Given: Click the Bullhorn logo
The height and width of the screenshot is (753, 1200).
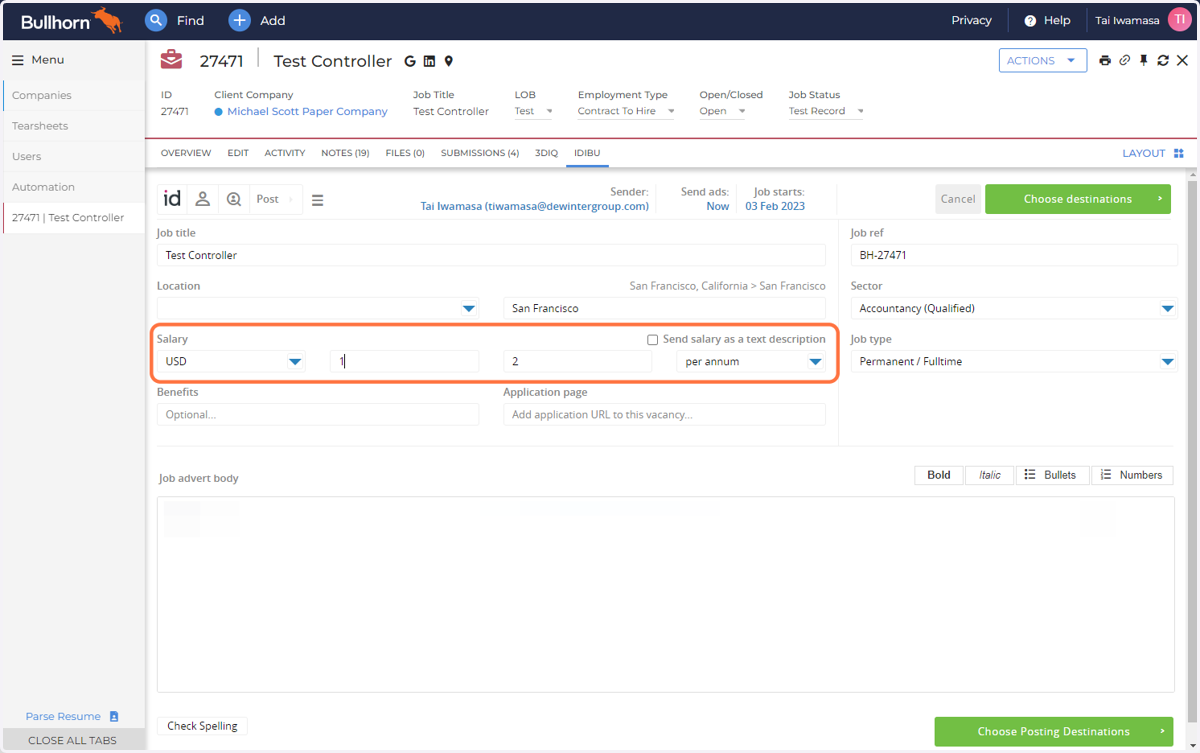Looking at the screenshot, I should pyautogui.click(x=71, y=20).
